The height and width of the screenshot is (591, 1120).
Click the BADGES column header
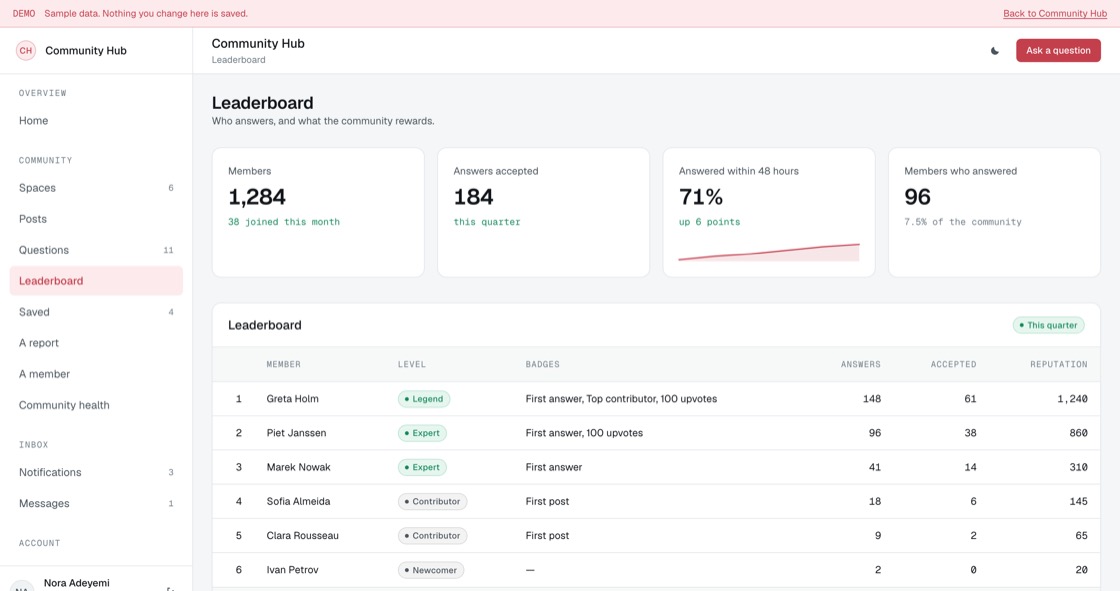pos(542,364)
